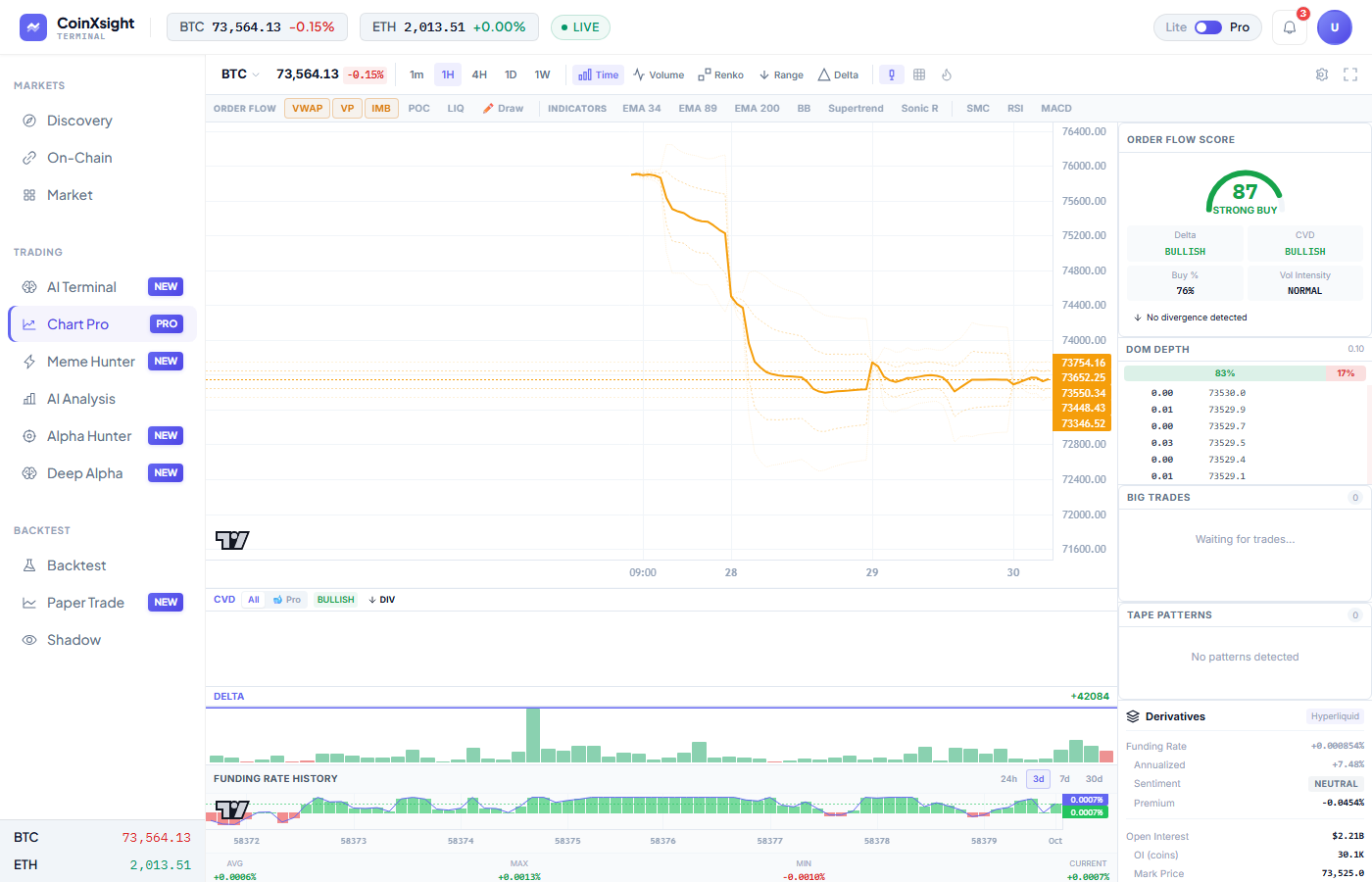Screen dimensions: 1372x882
Task: Select the grid layout icon
Action: (919, 74)
